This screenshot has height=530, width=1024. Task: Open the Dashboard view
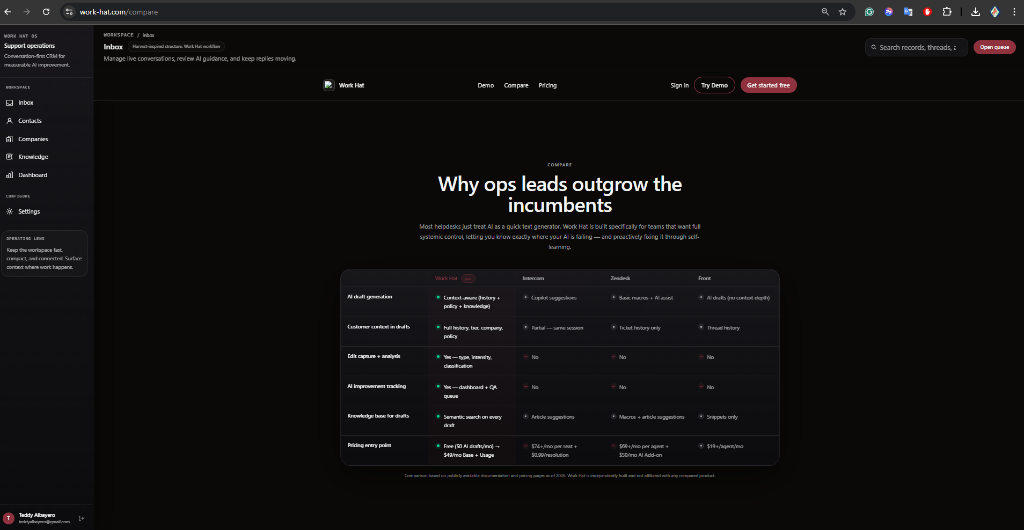[32, 175]
